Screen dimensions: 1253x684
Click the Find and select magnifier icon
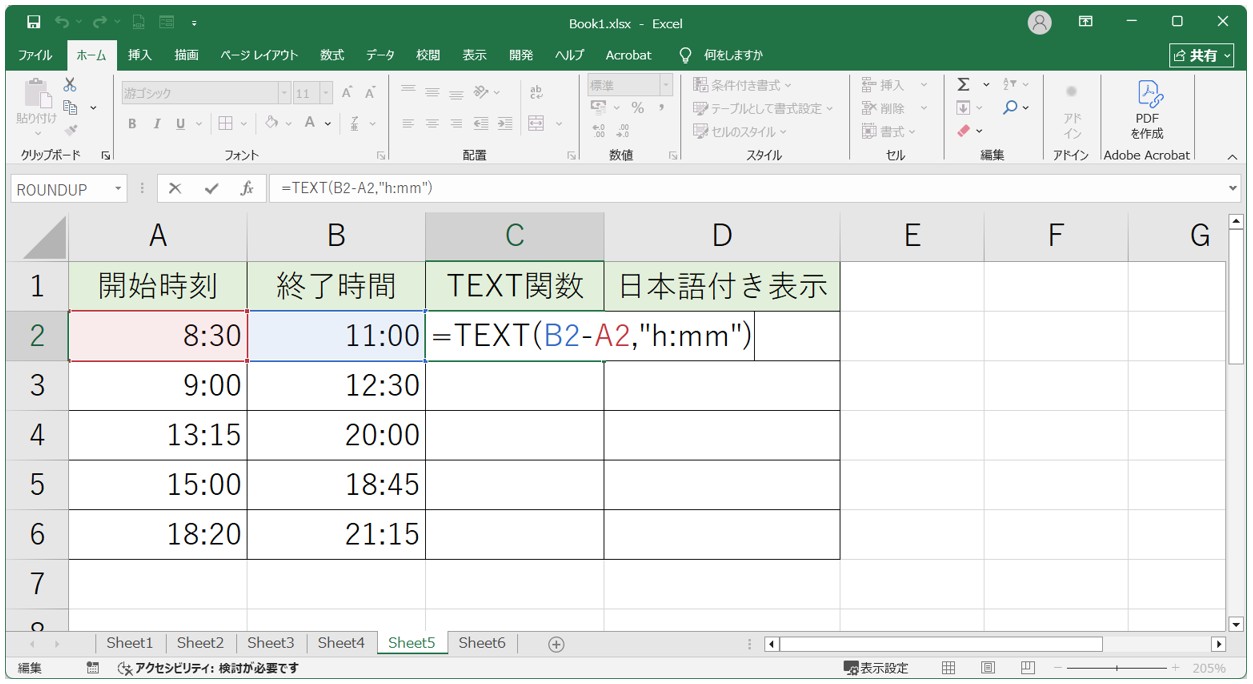coord(1010,108)
